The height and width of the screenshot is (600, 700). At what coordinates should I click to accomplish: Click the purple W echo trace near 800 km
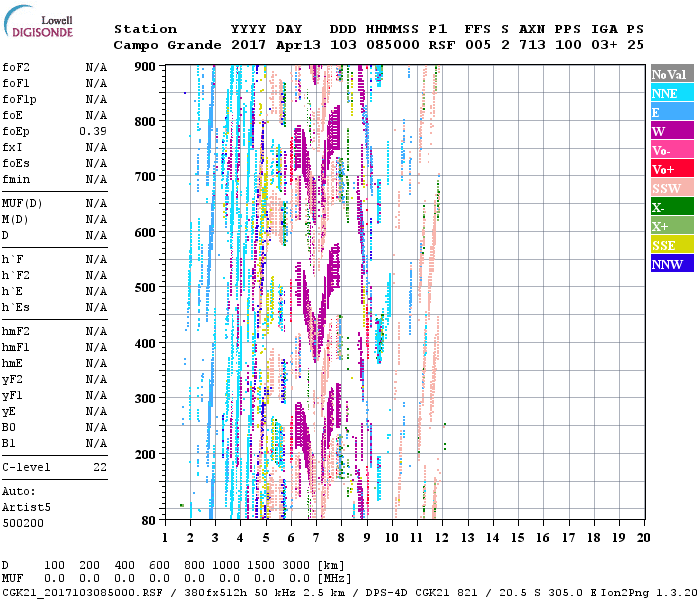333,130
